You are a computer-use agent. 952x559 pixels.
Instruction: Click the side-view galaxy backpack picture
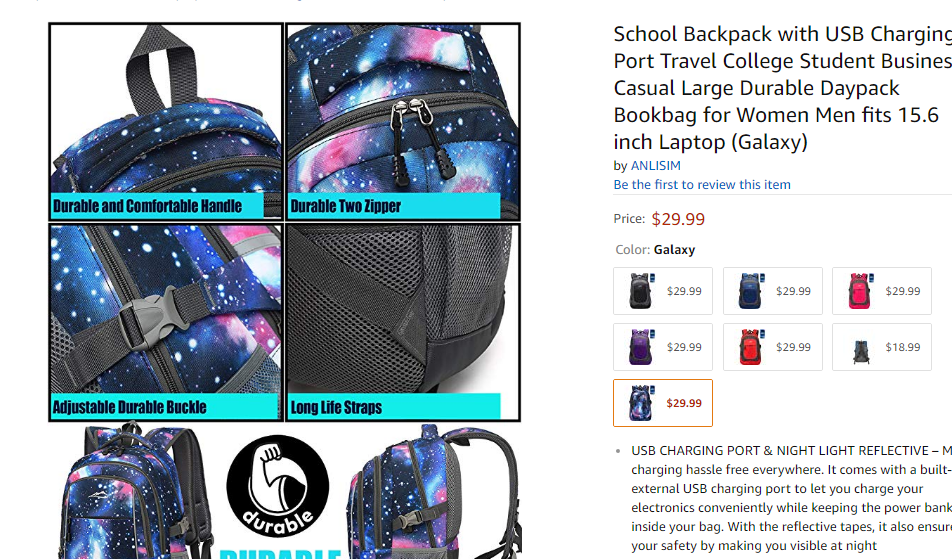click(x=434, y=490)
